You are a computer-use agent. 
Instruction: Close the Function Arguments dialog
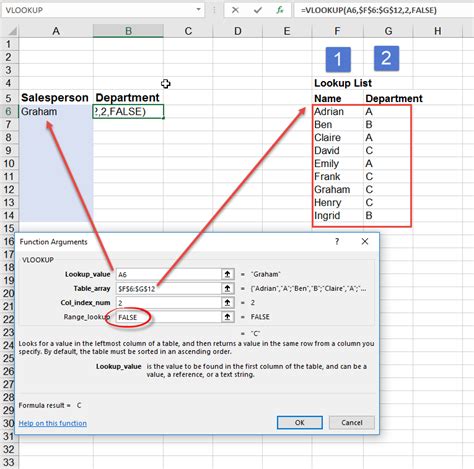click(365, 241)
